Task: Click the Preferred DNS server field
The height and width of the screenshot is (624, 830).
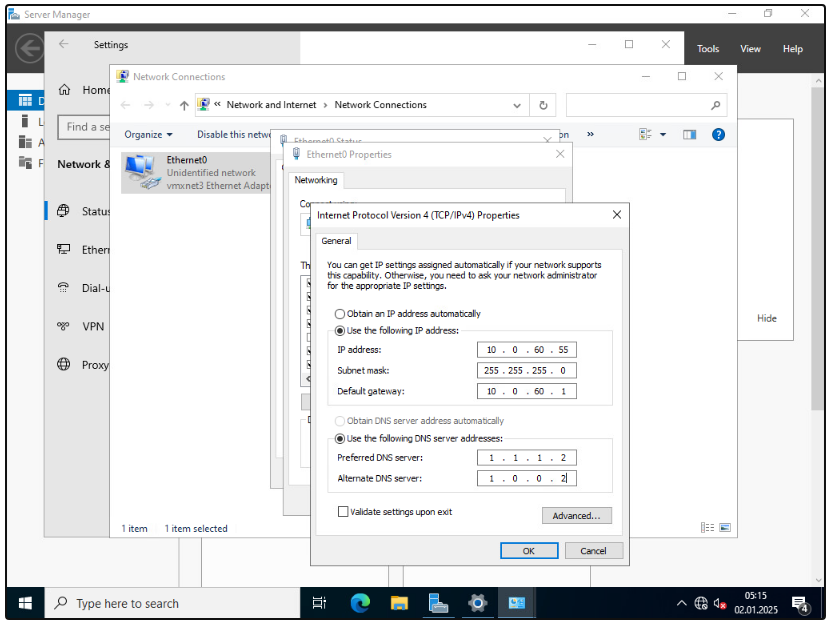Action: [527, 458]
